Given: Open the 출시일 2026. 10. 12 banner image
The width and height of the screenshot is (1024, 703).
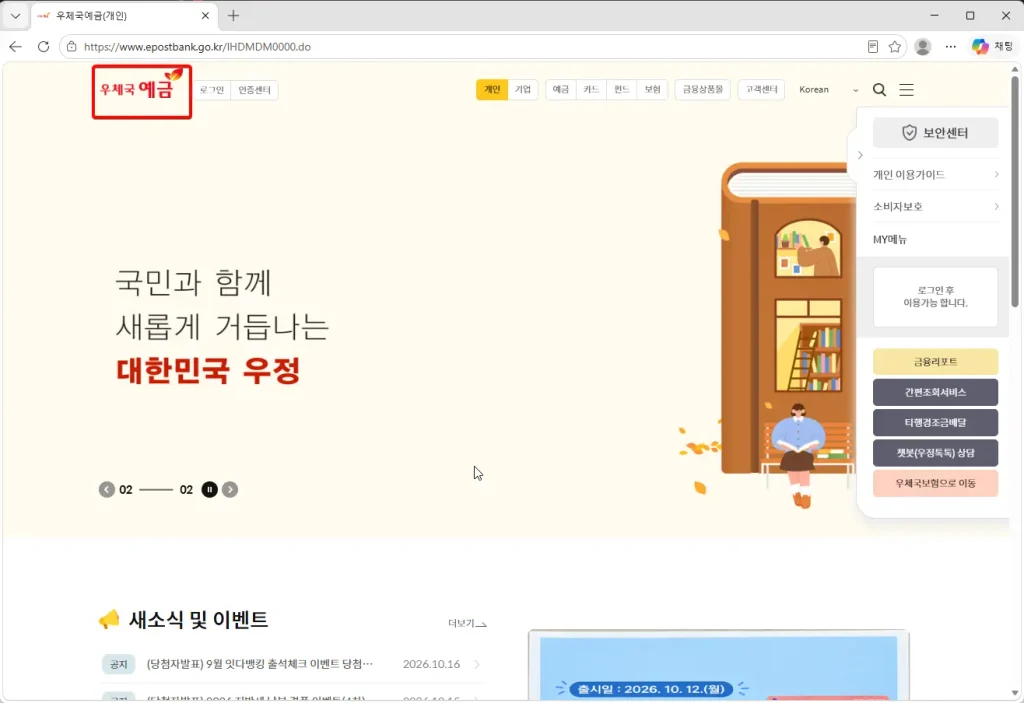Looking at the screenshot, I should (718, 666).
